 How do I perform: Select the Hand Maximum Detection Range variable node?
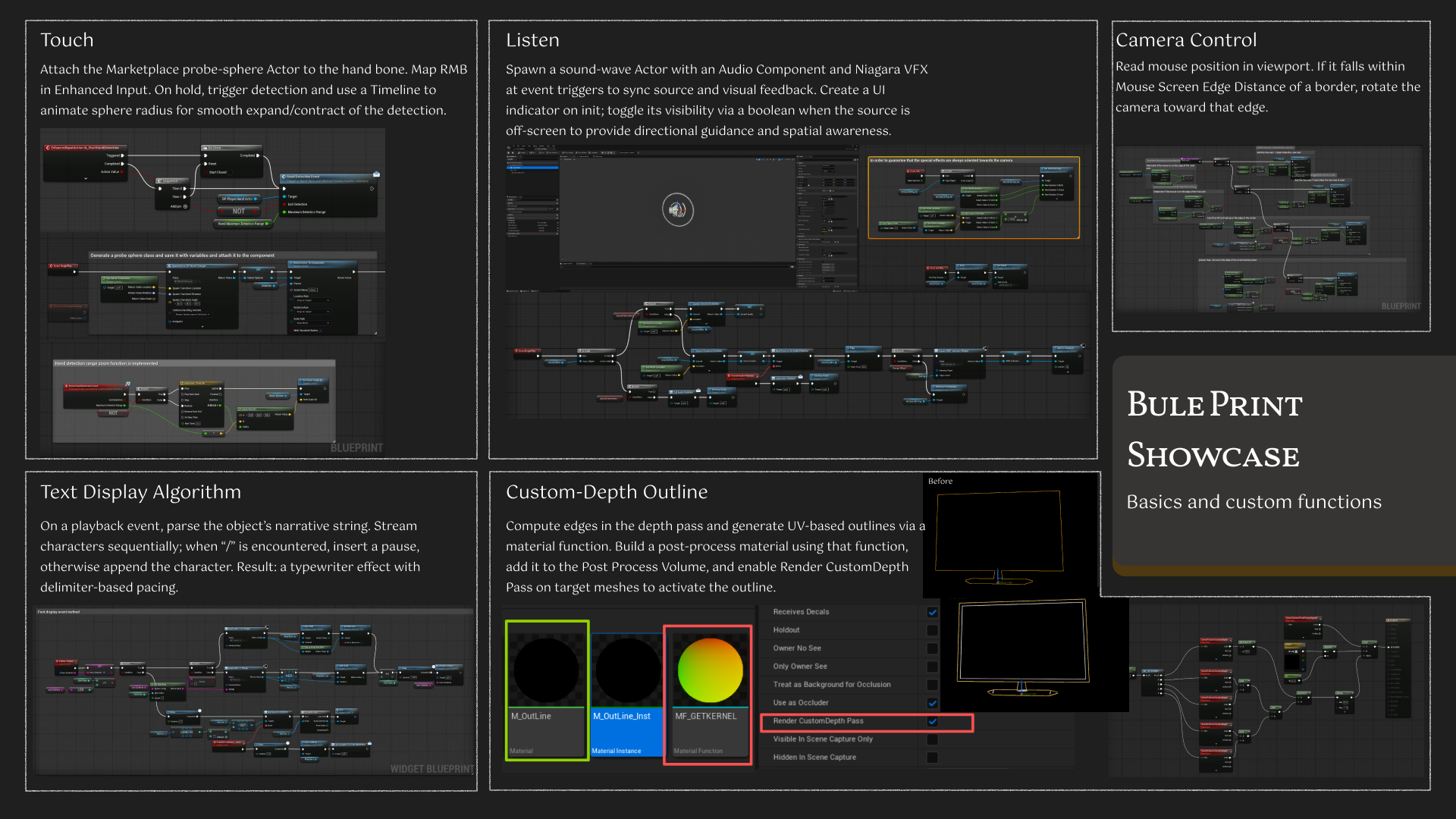[x=241, y=224]
